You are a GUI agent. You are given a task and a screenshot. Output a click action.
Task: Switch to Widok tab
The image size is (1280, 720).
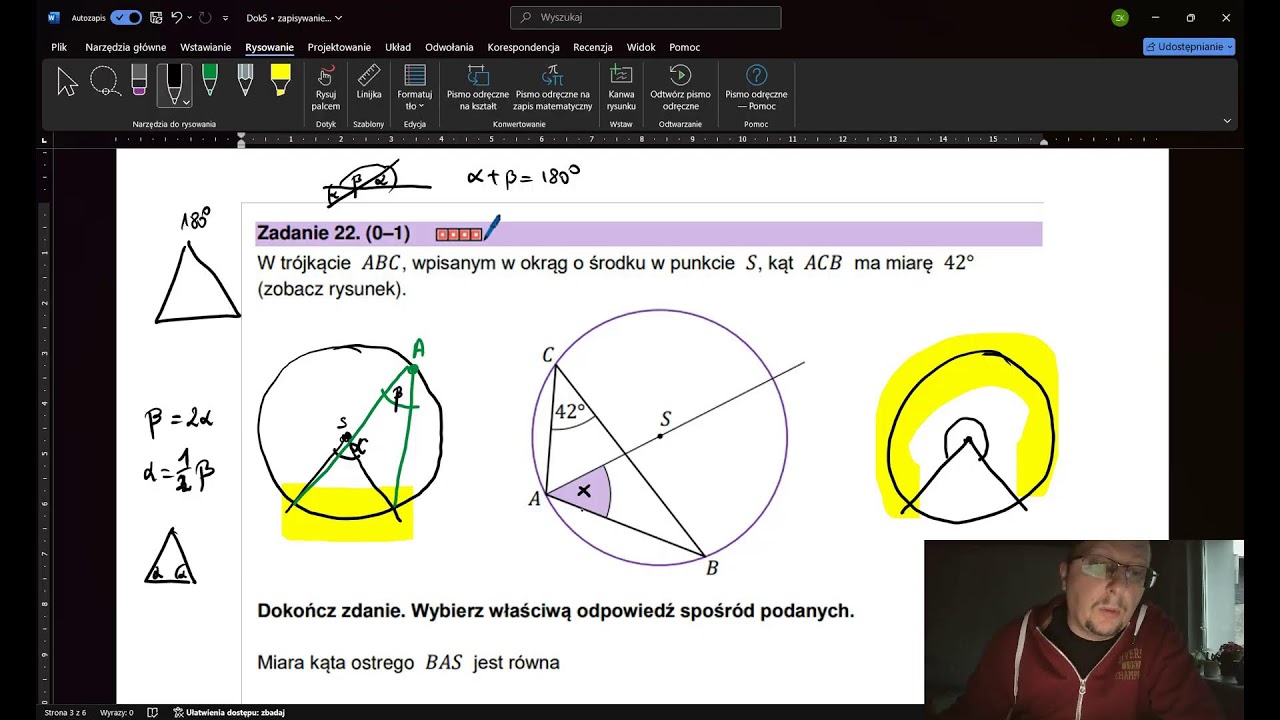pos(641,47)
